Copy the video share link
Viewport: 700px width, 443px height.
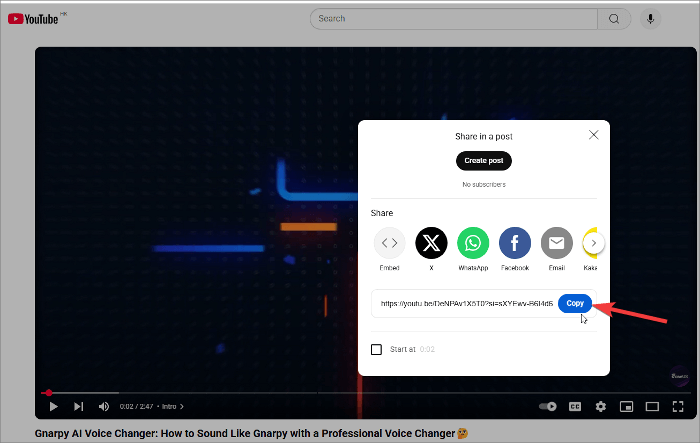574,303
